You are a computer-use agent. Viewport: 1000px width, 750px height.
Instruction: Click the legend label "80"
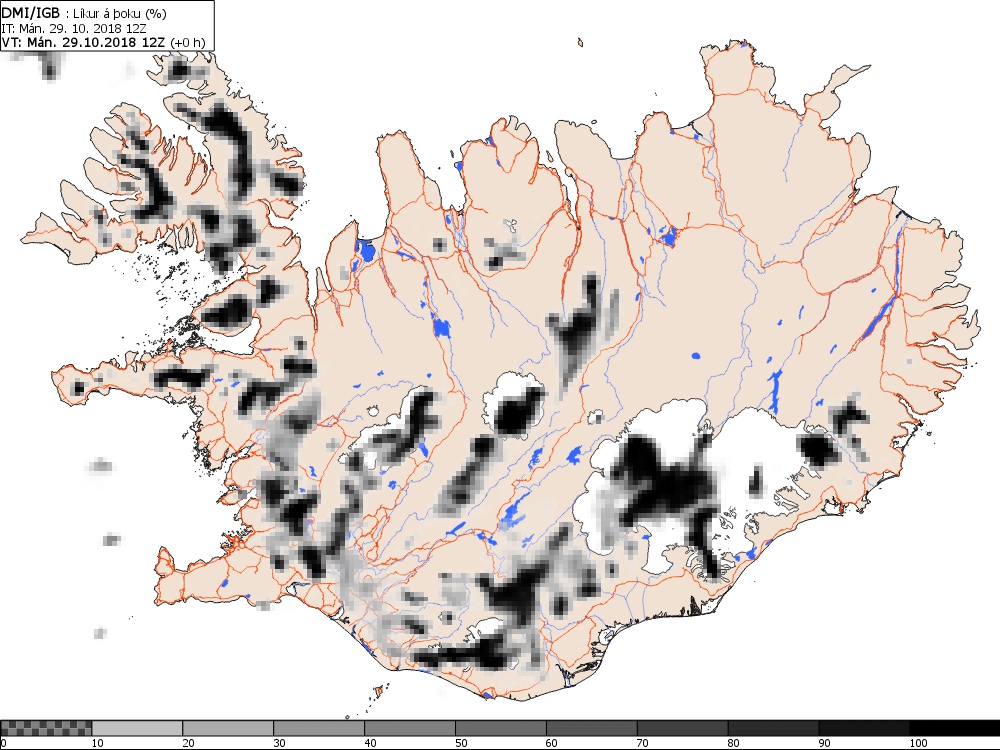coord(734,743)
